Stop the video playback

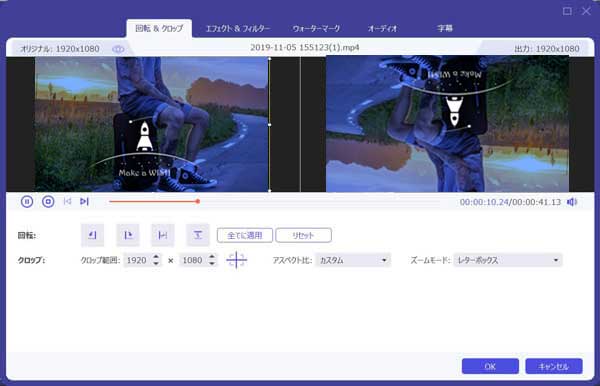[x=48, y=201]
